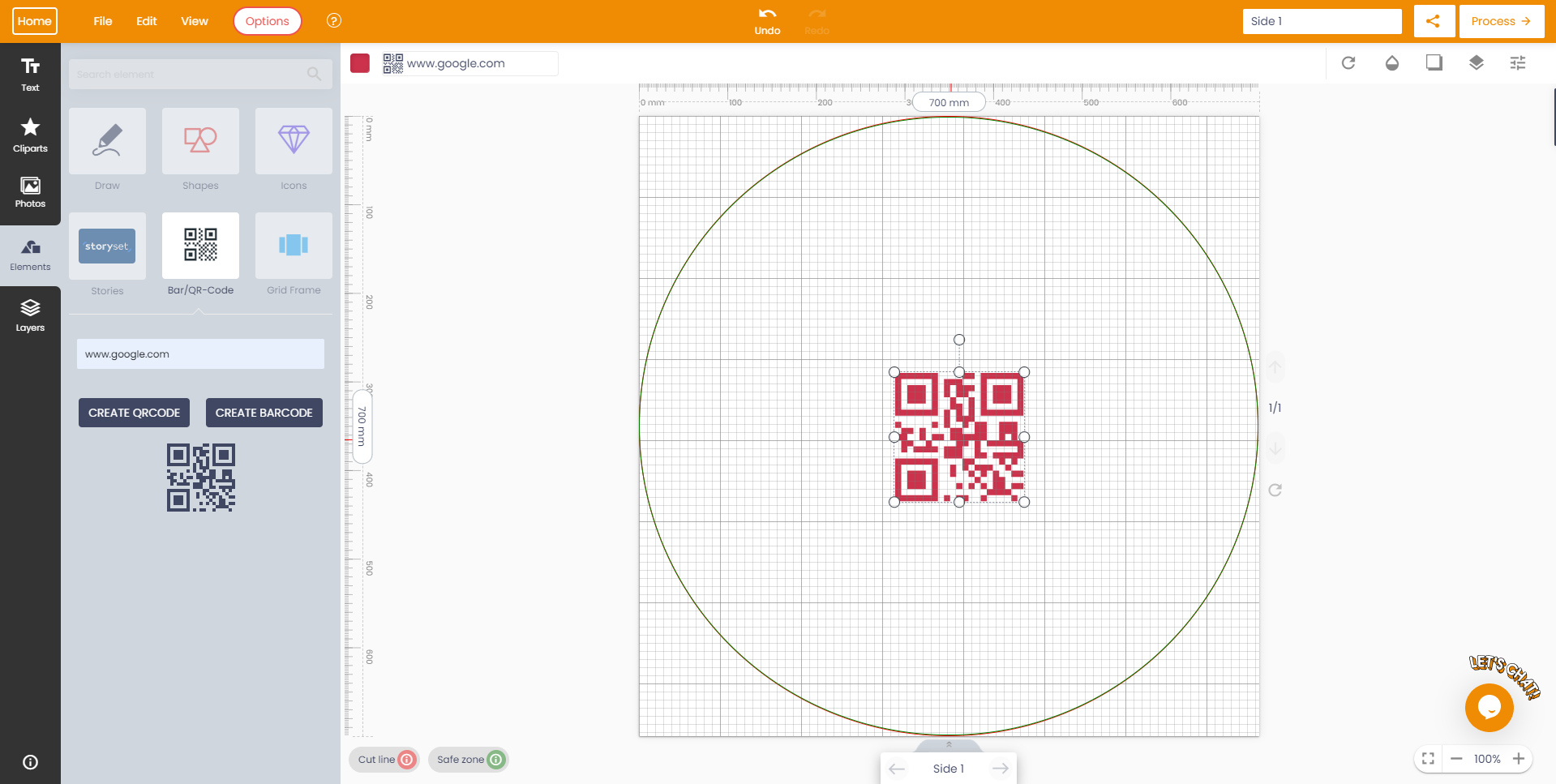
Task: Click the Undo button
Action: pyautogui.click(x=767, y=21)
